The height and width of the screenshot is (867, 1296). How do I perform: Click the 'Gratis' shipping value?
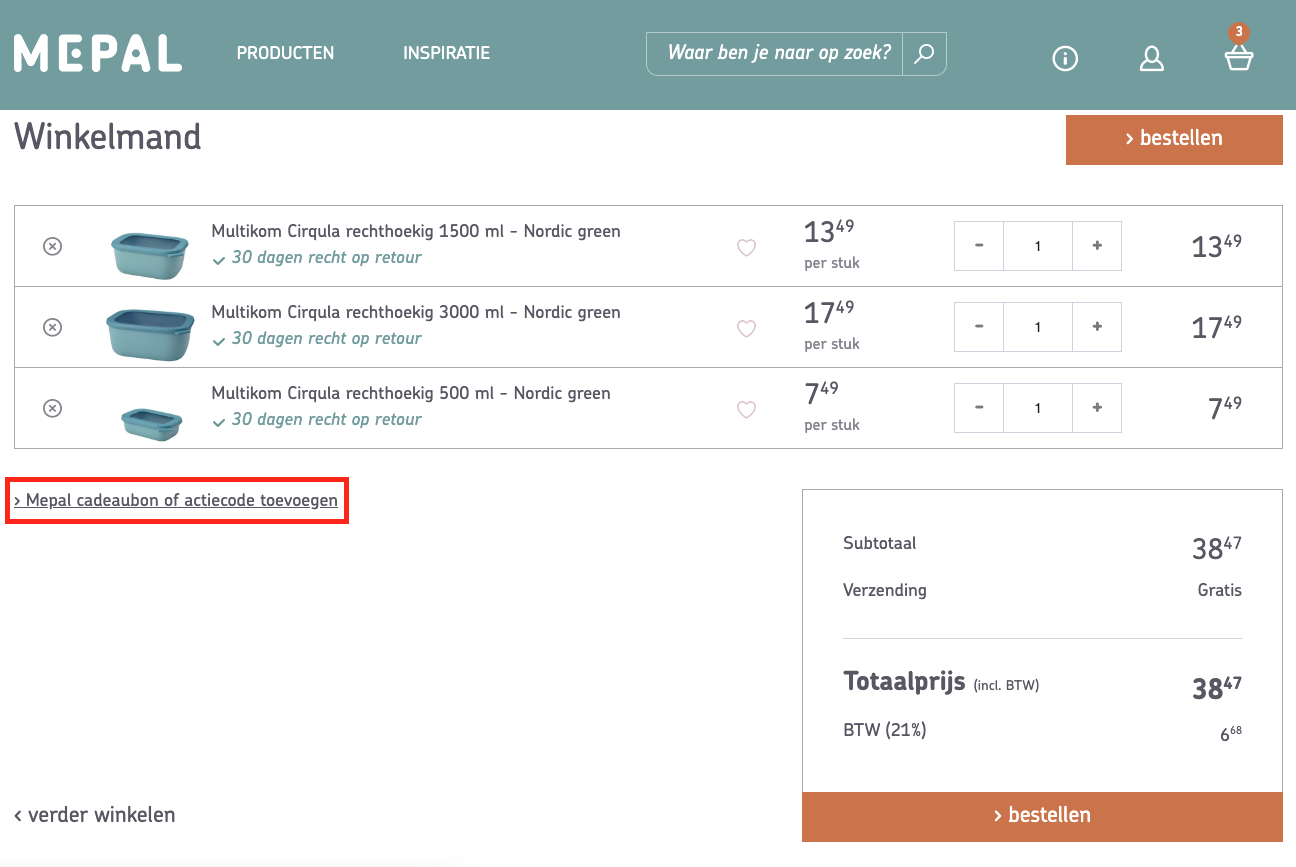pyautogui.click(x=1220, y=590)
